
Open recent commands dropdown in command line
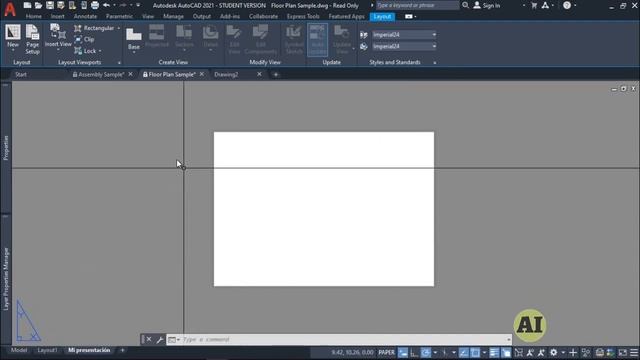click(x=174, y=340)
